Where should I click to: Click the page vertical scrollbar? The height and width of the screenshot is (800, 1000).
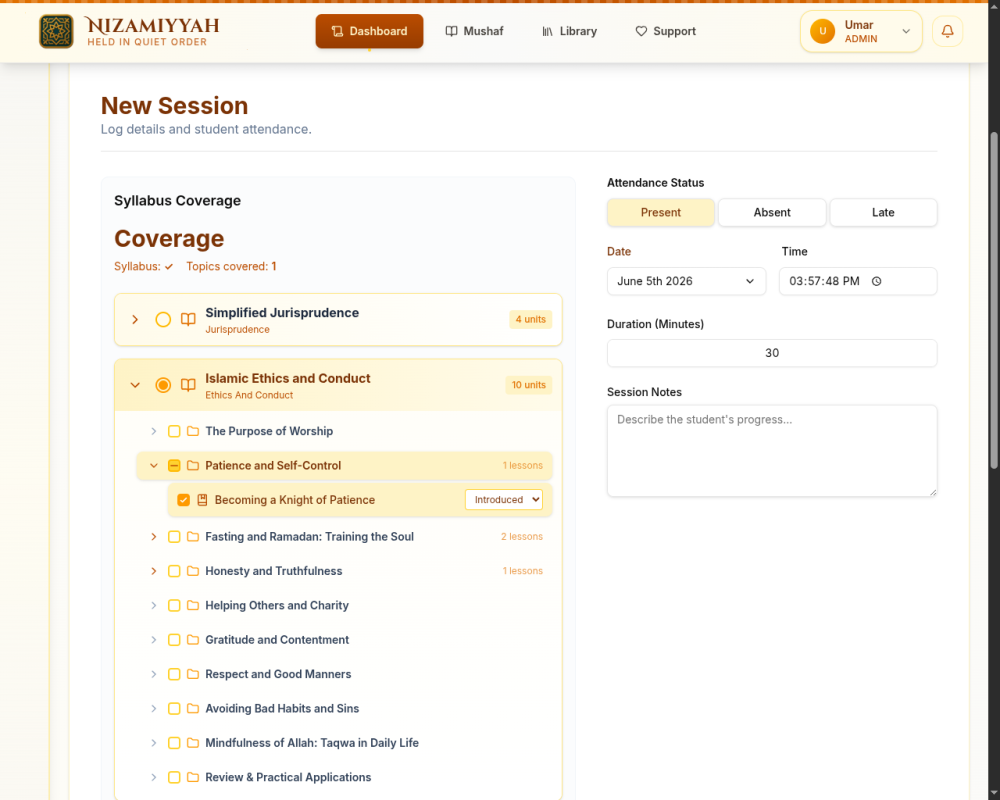[x=994, y=300]
